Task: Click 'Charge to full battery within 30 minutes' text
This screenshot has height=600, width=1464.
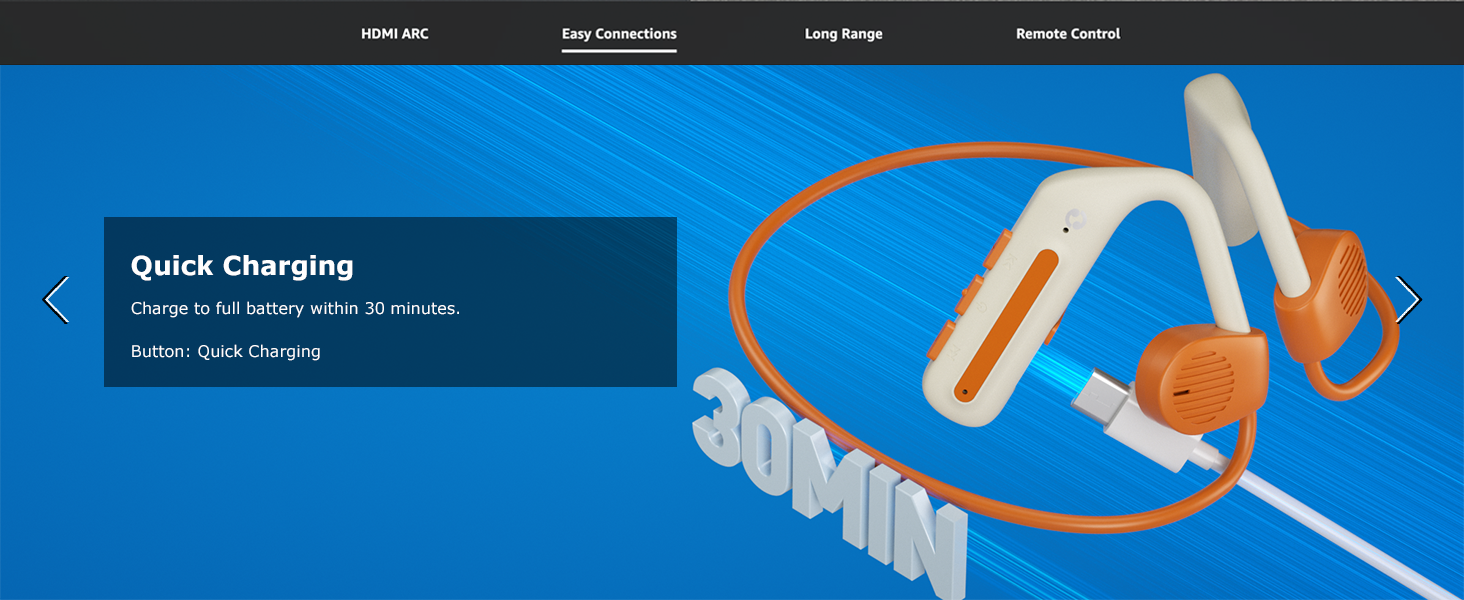Action: [x=295, y=309]
